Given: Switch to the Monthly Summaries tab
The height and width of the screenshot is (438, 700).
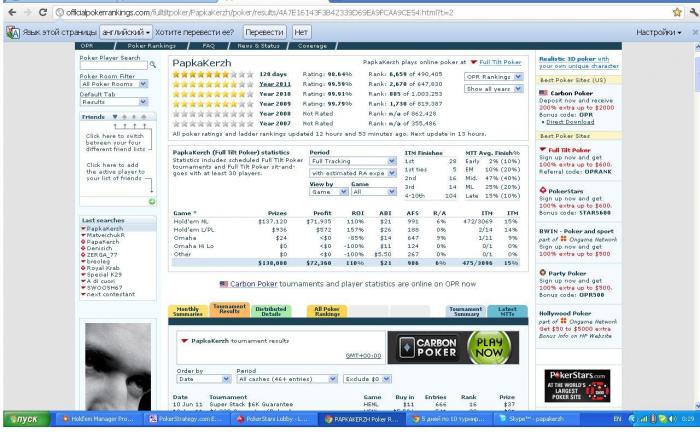Looking at the screenshot, I should click(x=188, y=311).
